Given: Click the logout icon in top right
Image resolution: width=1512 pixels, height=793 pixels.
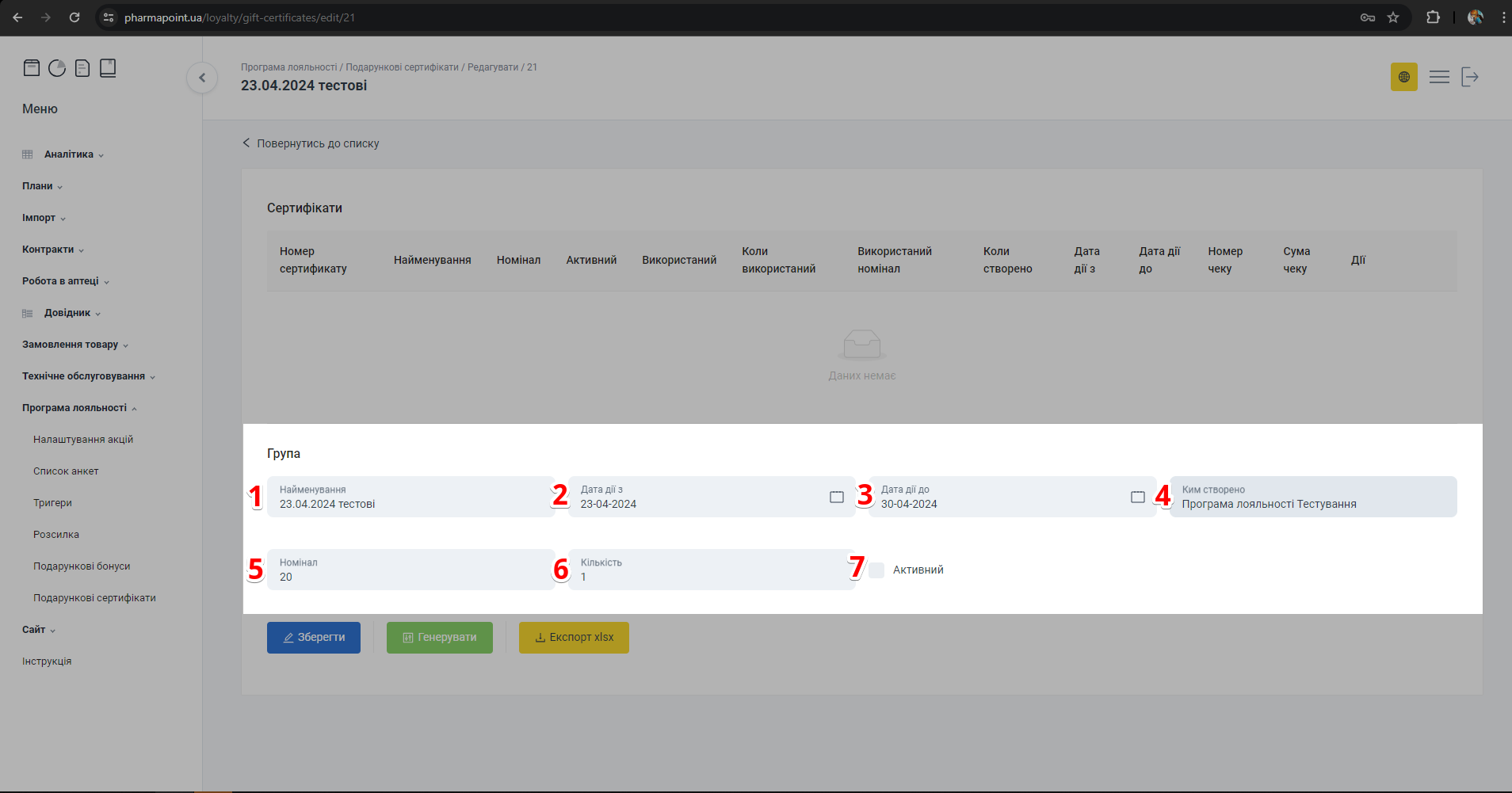Looking at the screenshot, I should tap(1470, 77).
